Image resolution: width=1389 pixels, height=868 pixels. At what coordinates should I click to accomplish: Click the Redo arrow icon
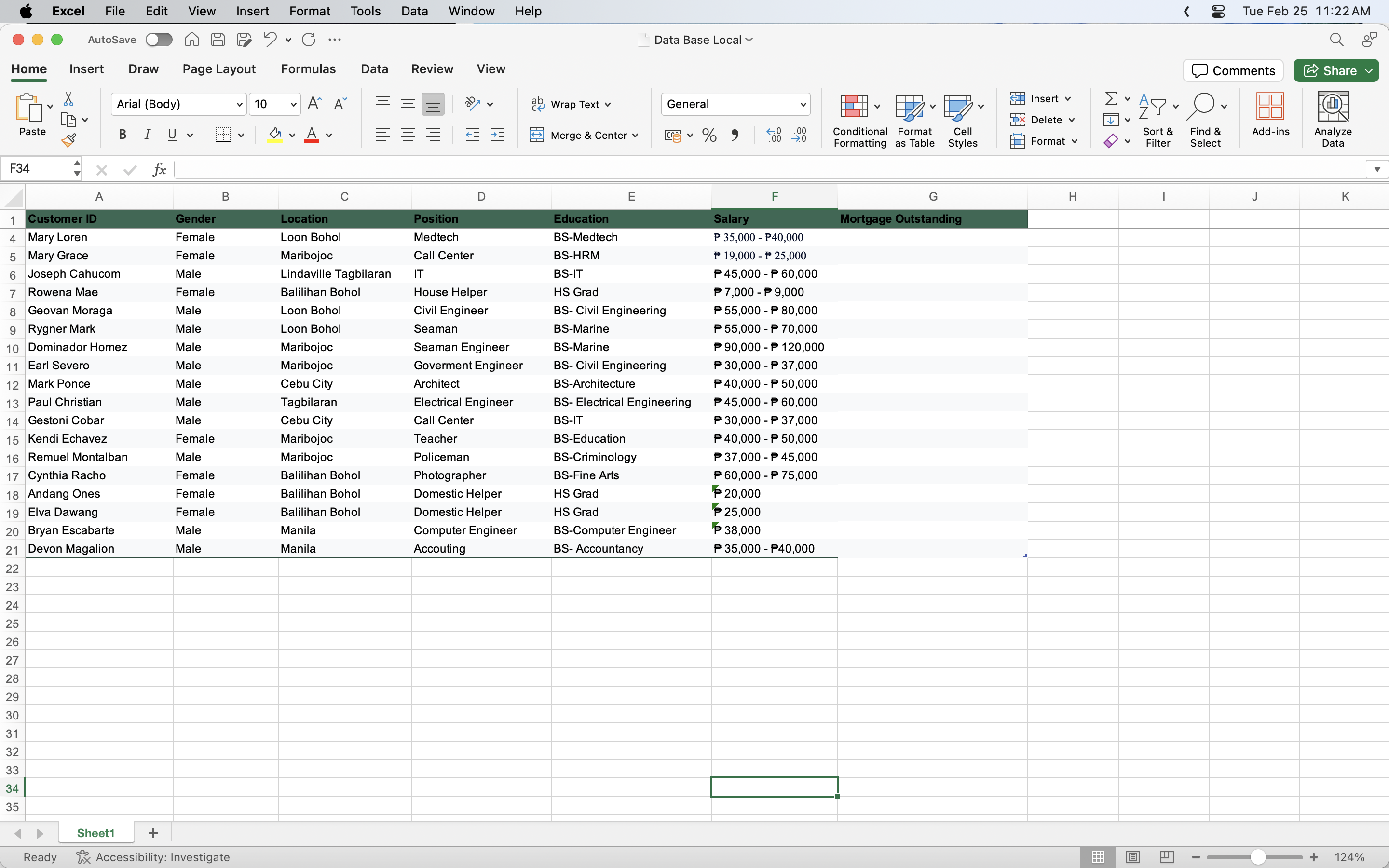[x=309, y=40]
